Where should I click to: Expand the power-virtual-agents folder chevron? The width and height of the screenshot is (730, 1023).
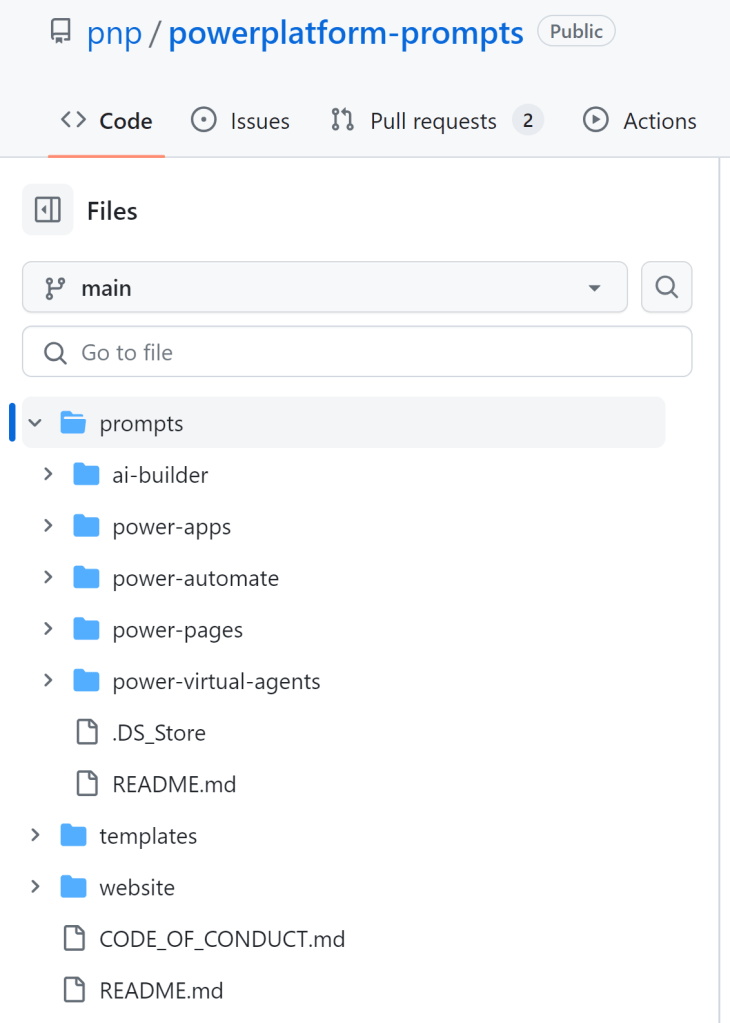48,681
